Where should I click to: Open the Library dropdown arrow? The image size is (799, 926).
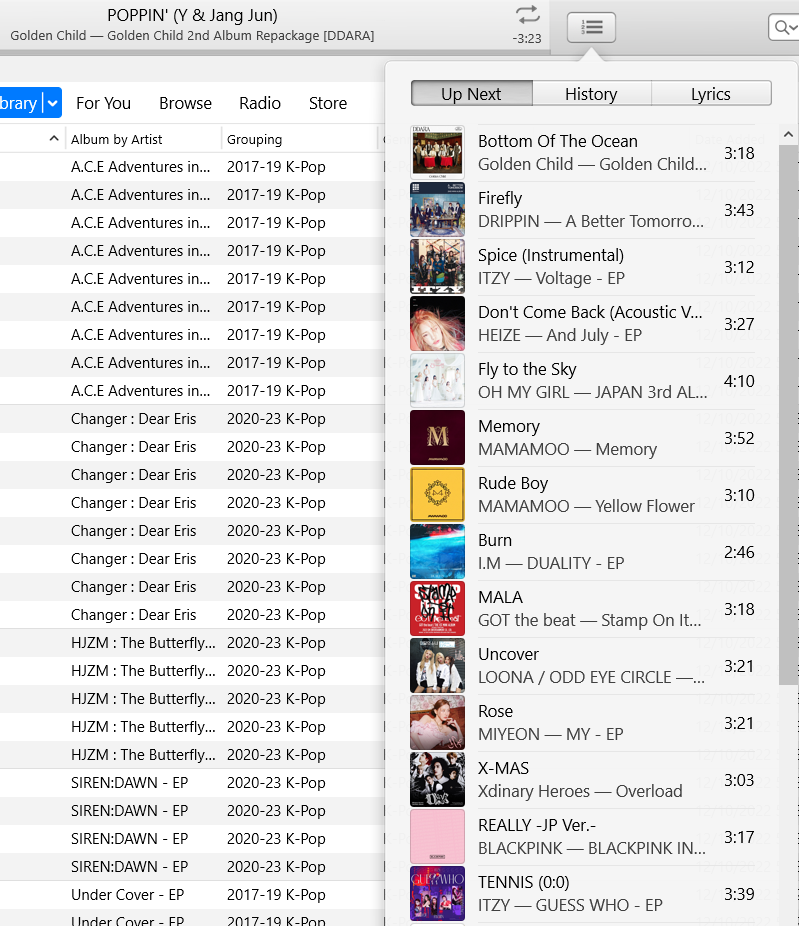click(x=53, y=103)
